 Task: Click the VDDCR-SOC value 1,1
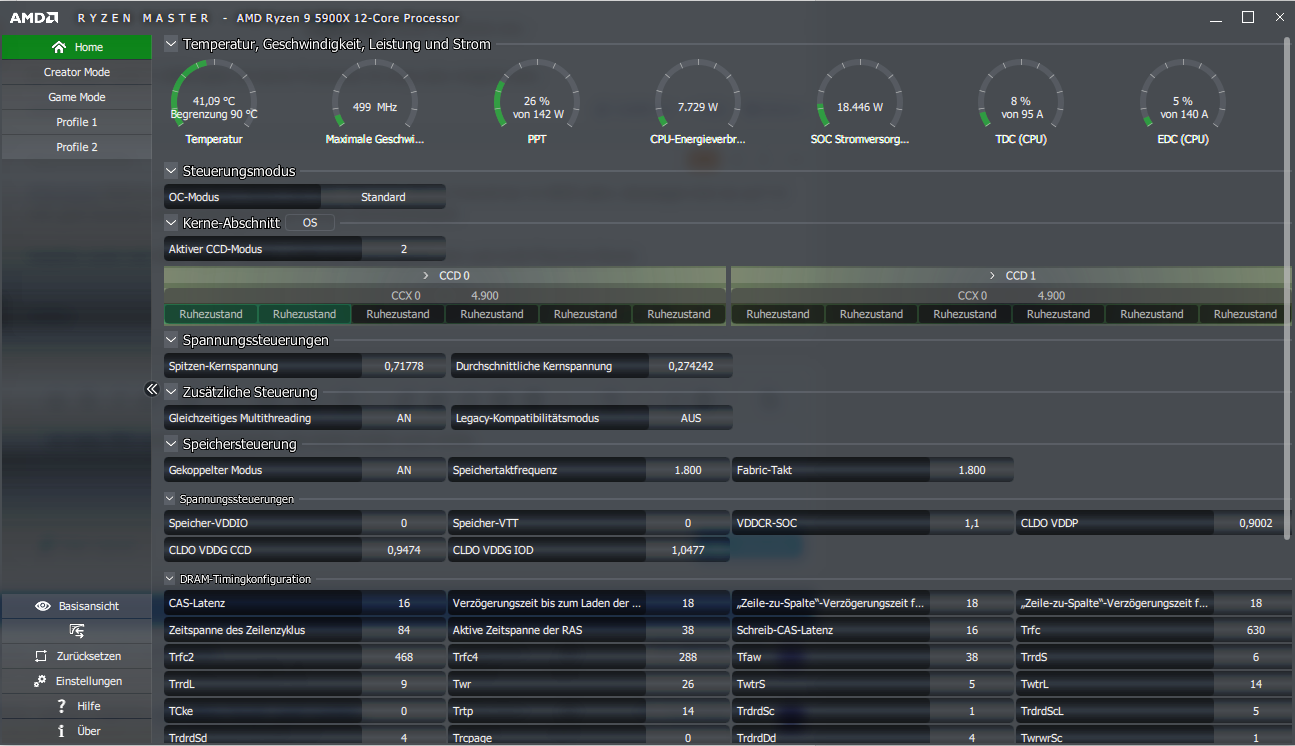tap(972, 523)
